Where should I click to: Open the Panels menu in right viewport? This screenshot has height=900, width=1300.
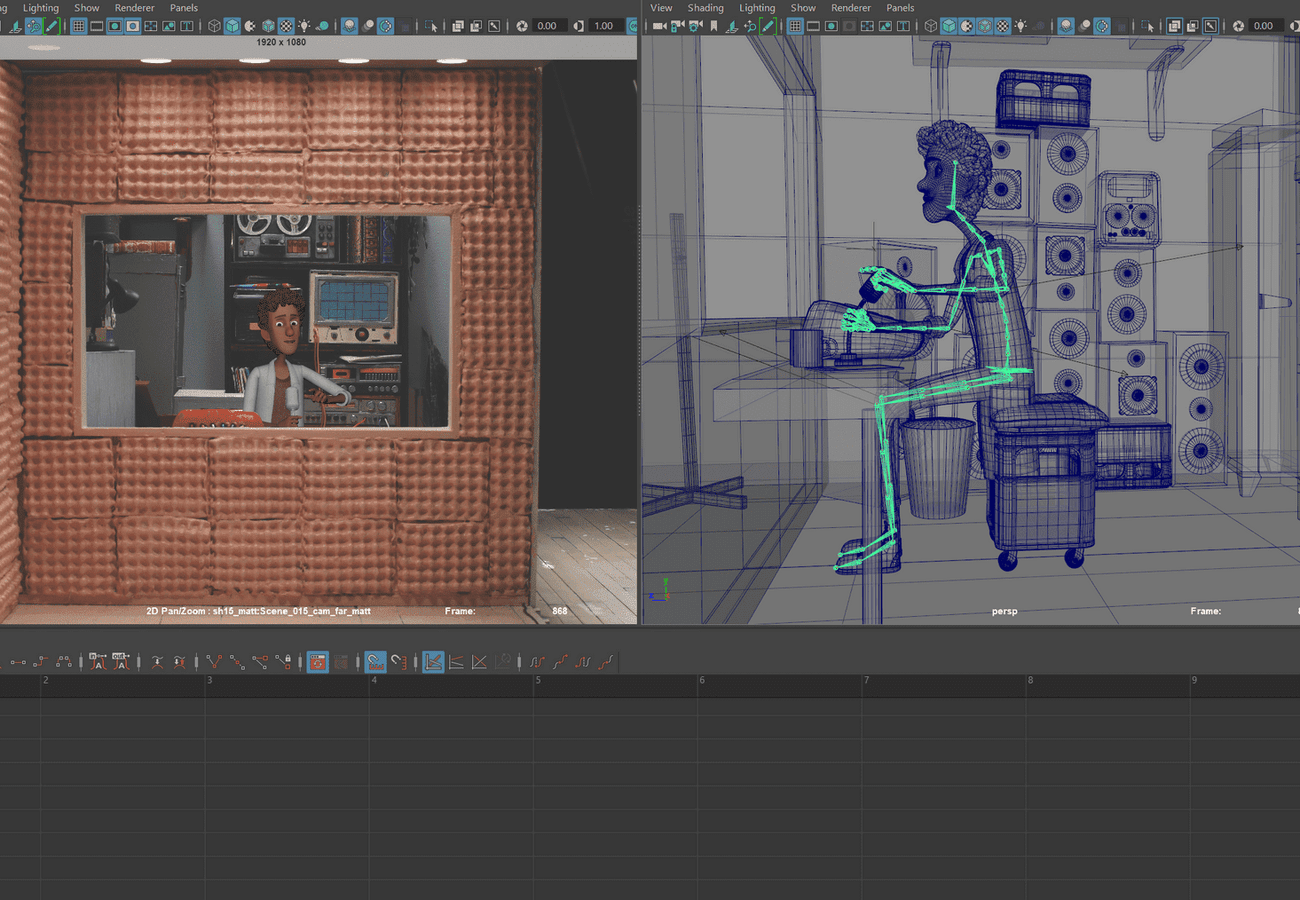point(900,8)
